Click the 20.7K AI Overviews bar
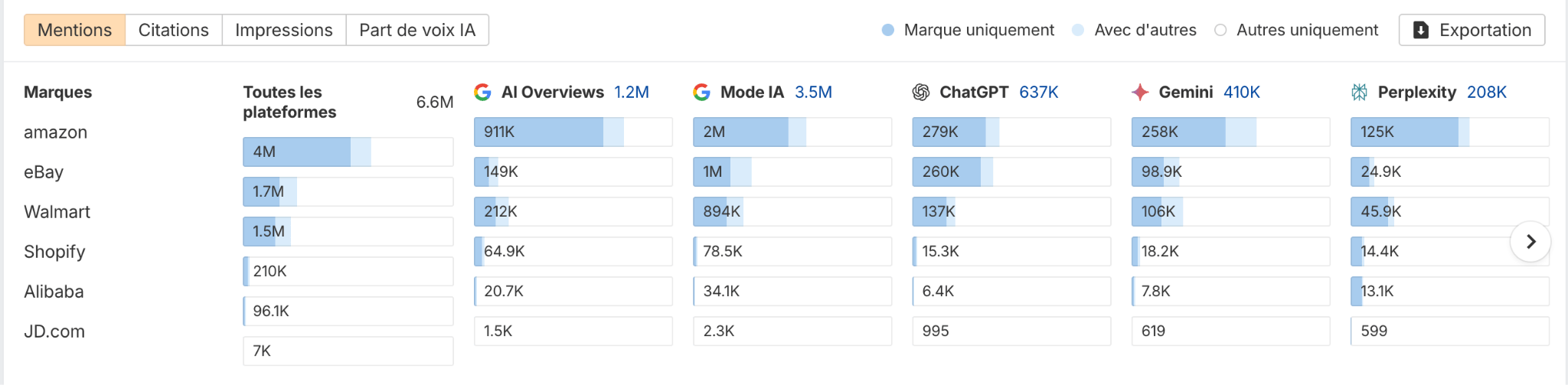This screenshot has height=385, width=1568. tap(573, 291)
